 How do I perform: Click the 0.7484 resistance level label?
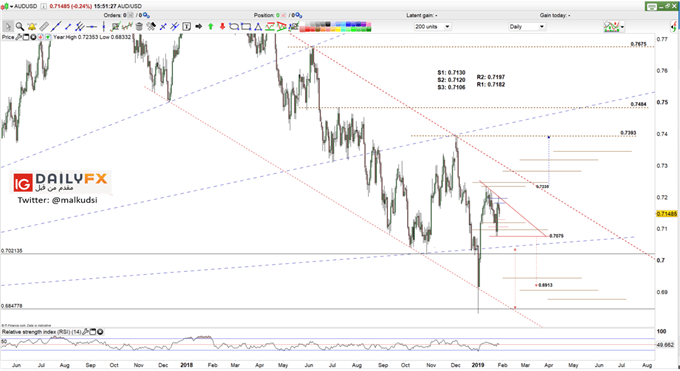click(638, 105)
